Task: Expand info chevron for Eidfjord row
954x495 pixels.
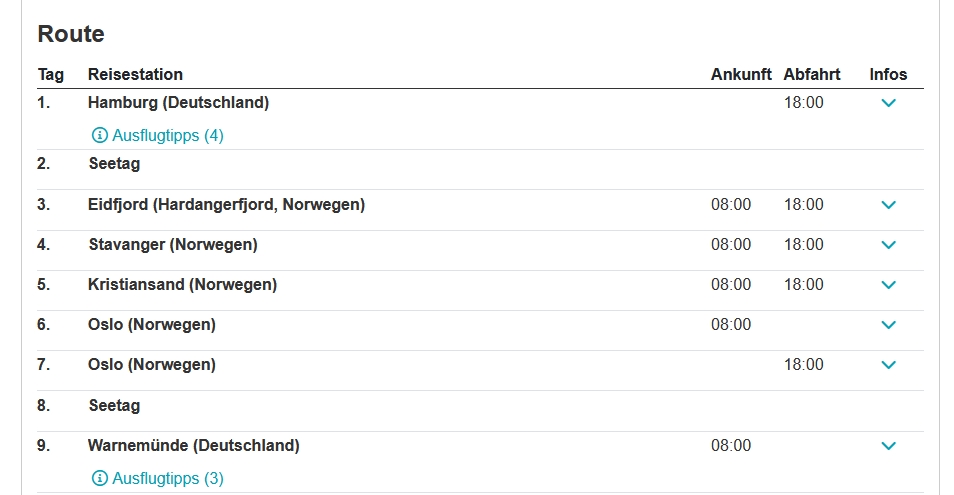Action: (x=888, y=205)
